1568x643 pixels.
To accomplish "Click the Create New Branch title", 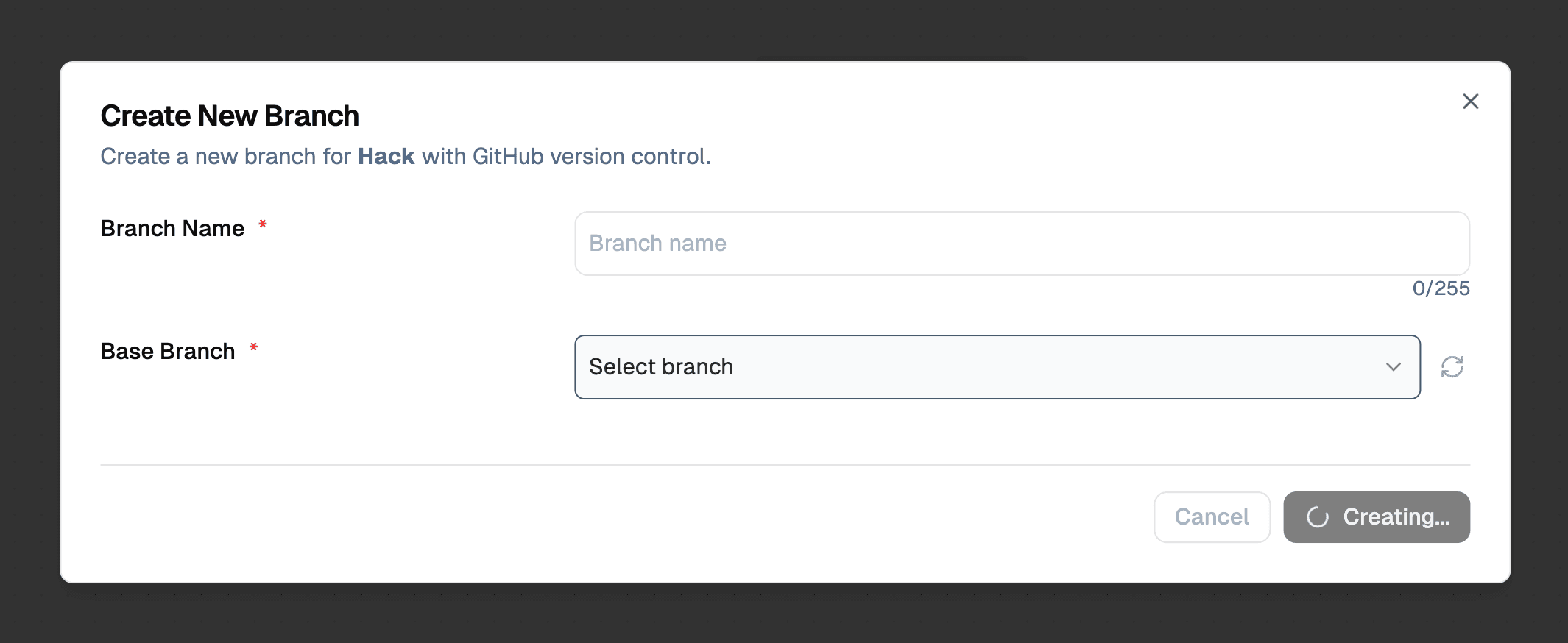I will [x=230, y=115].
